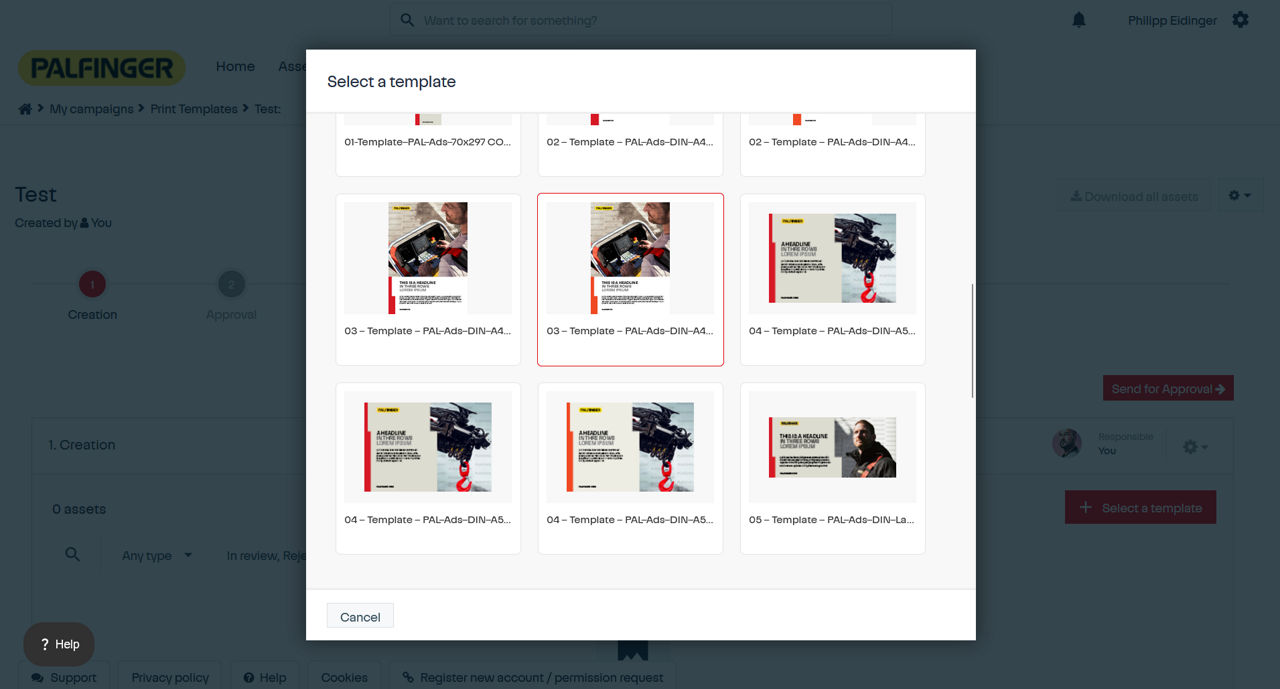The height and width of the screenshot is (689, 1280).
Task: Open the Home menu item
Action: [235, 67]
